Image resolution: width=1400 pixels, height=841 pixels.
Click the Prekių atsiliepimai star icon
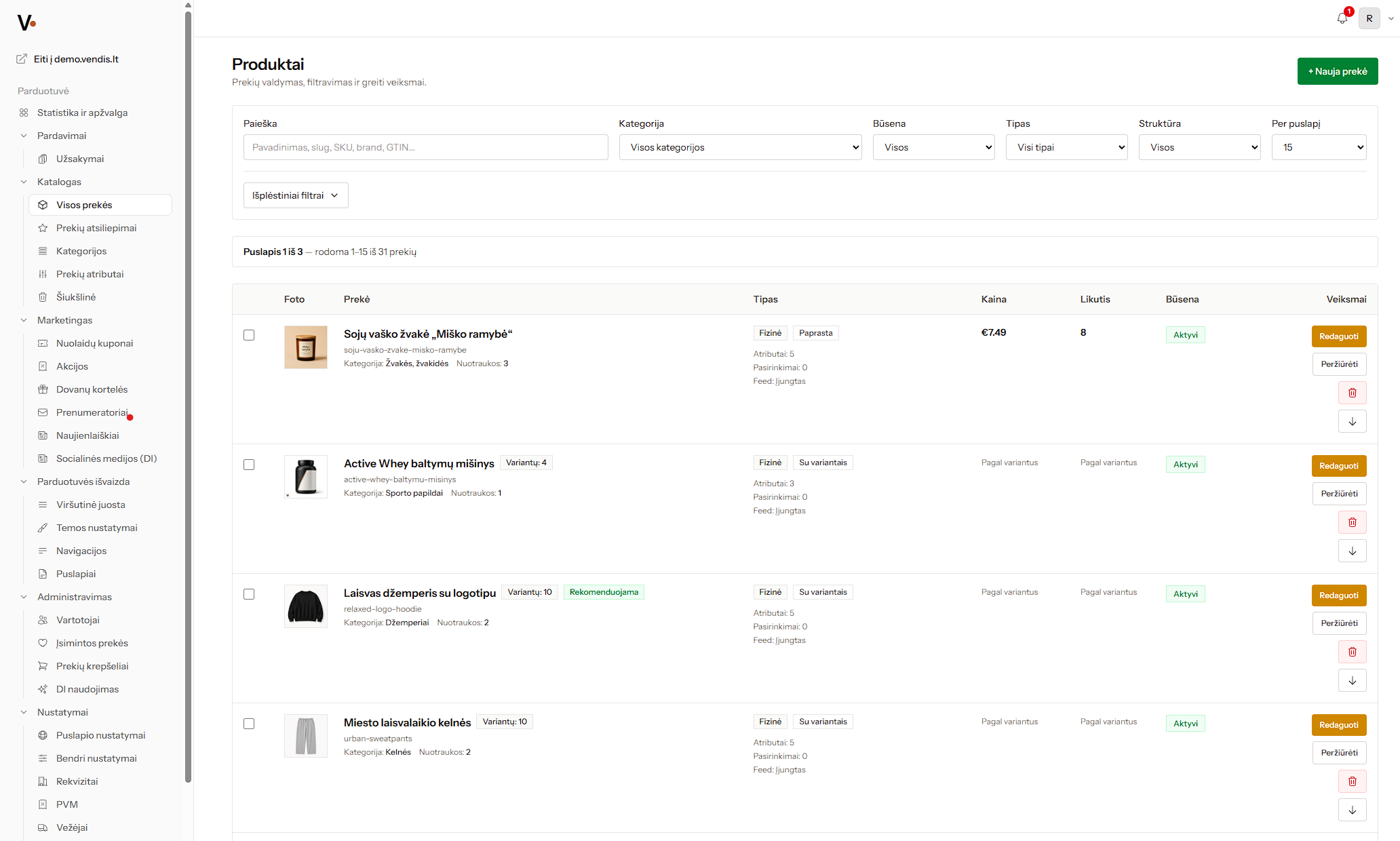coord(43,228)
